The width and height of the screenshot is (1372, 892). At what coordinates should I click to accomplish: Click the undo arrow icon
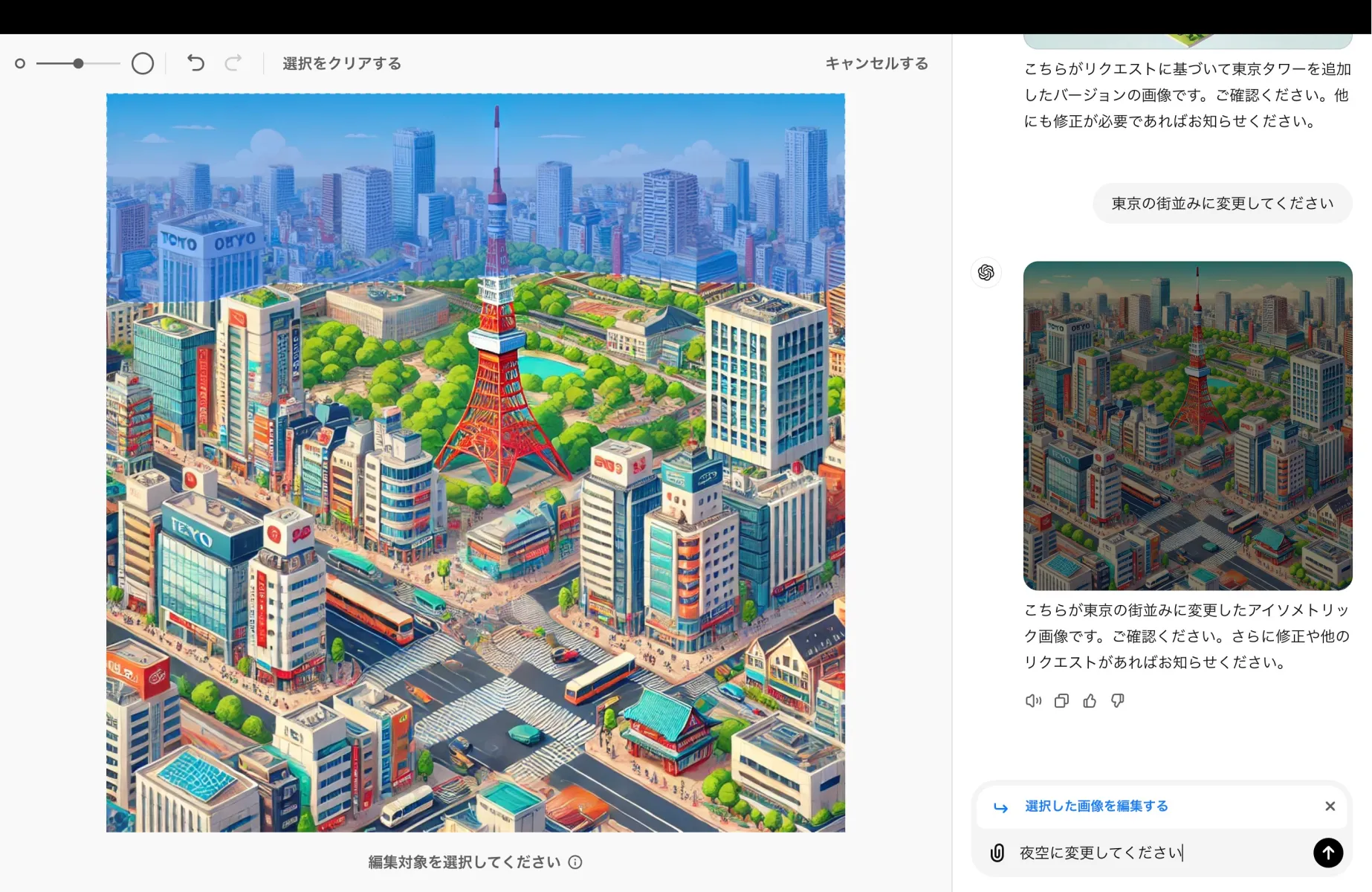[195, 63]
